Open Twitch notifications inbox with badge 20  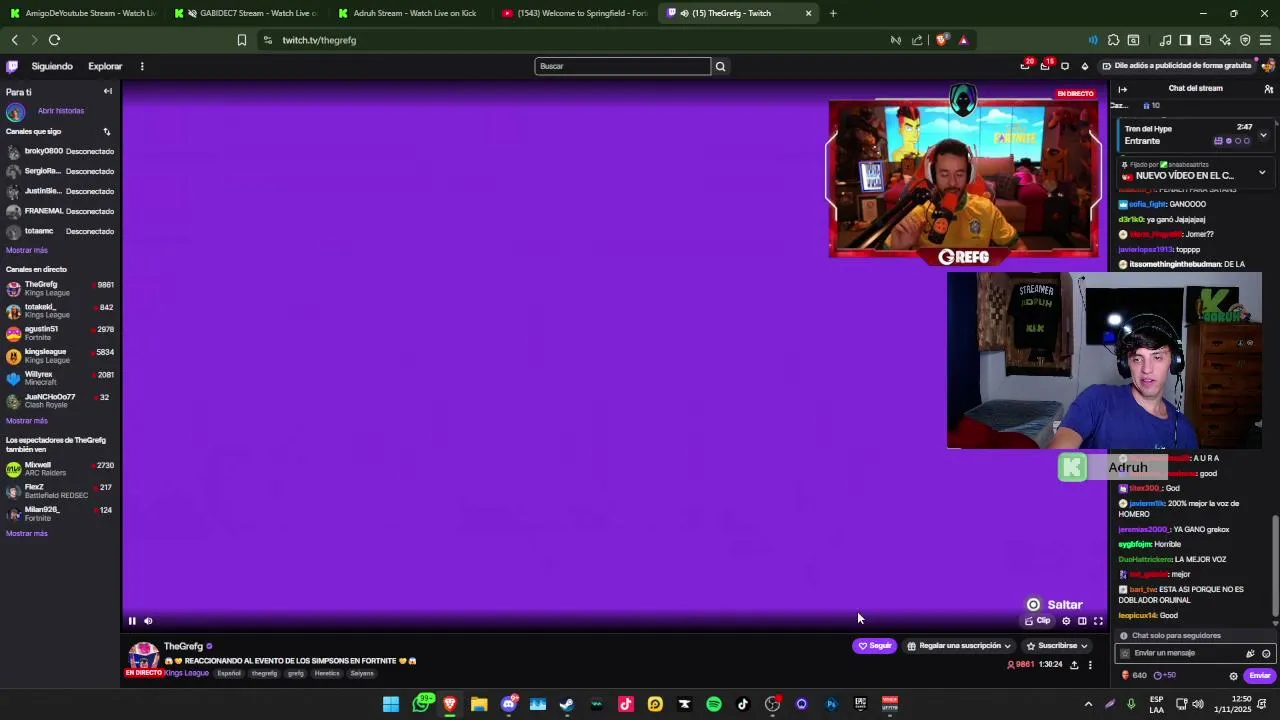tap(1025, 66)
